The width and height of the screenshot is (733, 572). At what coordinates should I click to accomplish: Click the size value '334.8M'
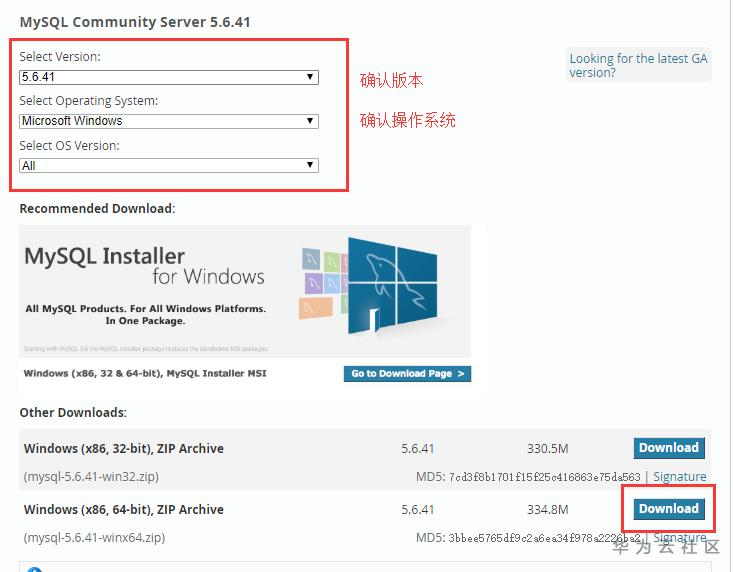coord(547,509)
